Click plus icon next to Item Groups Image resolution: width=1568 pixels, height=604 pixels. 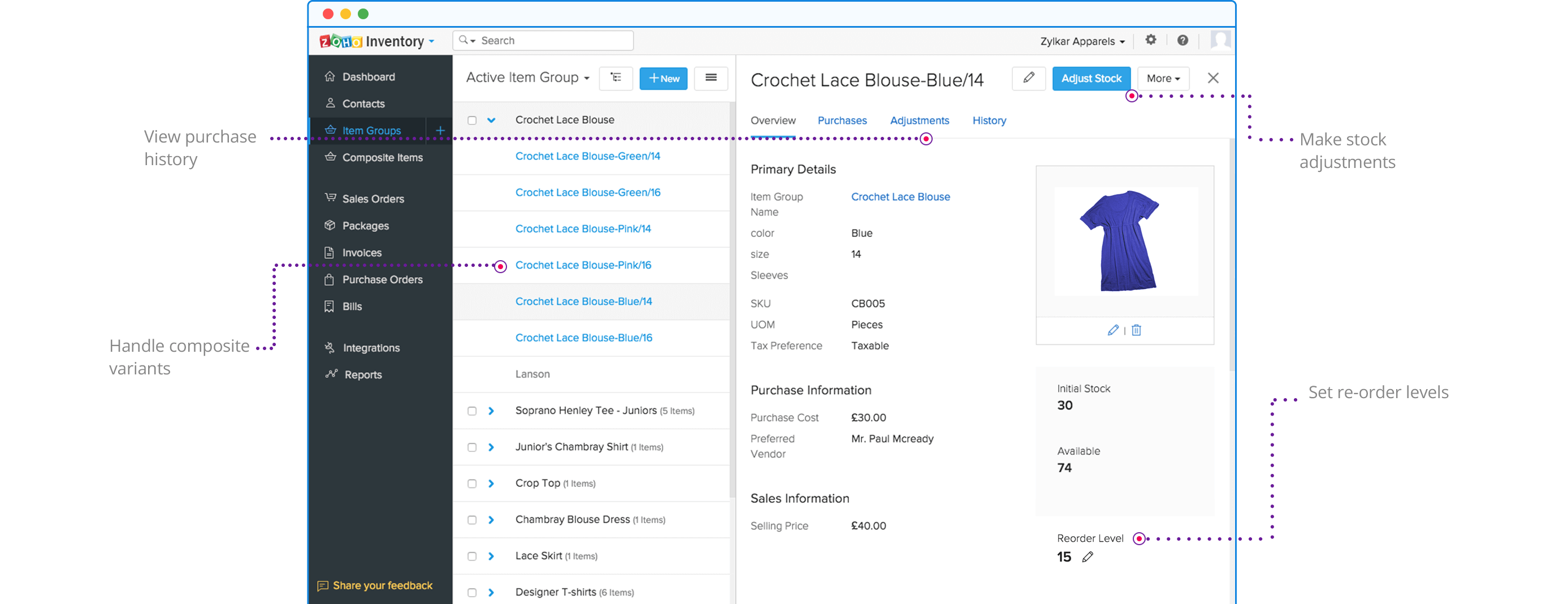pyautogui.click(x=440, y=130)
